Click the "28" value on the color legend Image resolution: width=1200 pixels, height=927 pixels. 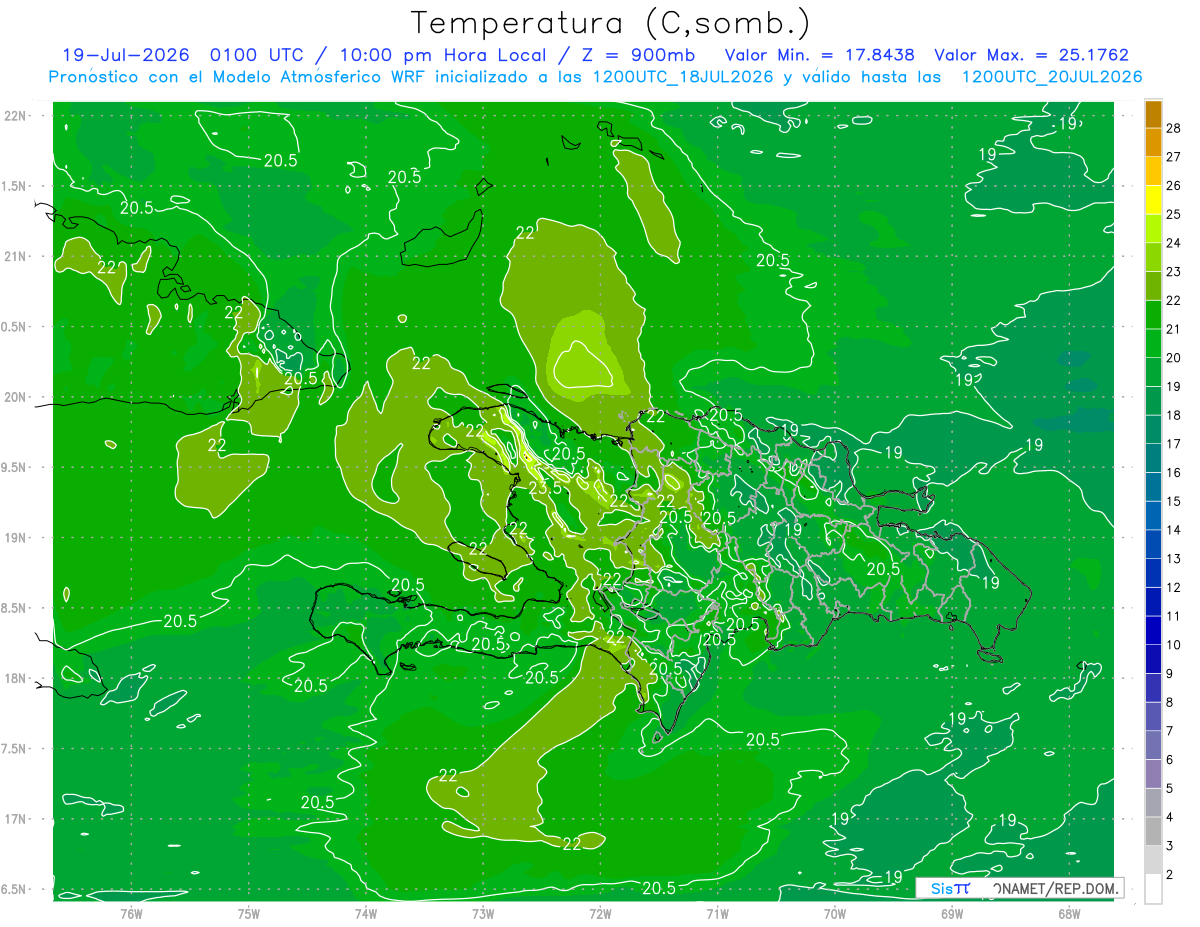click(x=1175, y=130)
